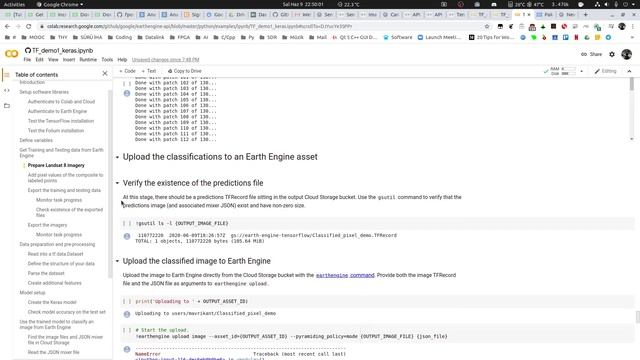The image size is (640, 360).
Task: Click output icon beside the patch log
Action: click(x=127, y=93)
